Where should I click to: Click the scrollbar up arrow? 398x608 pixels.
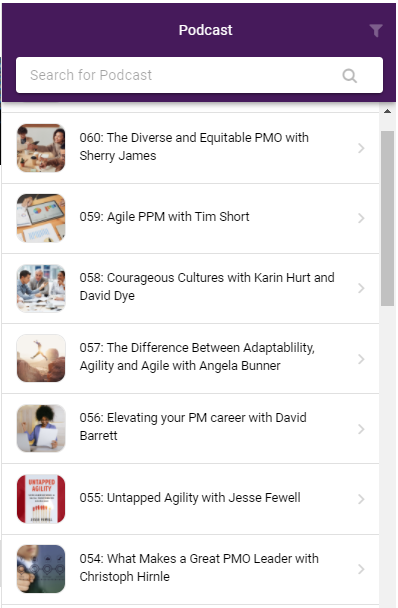(387, 111)
